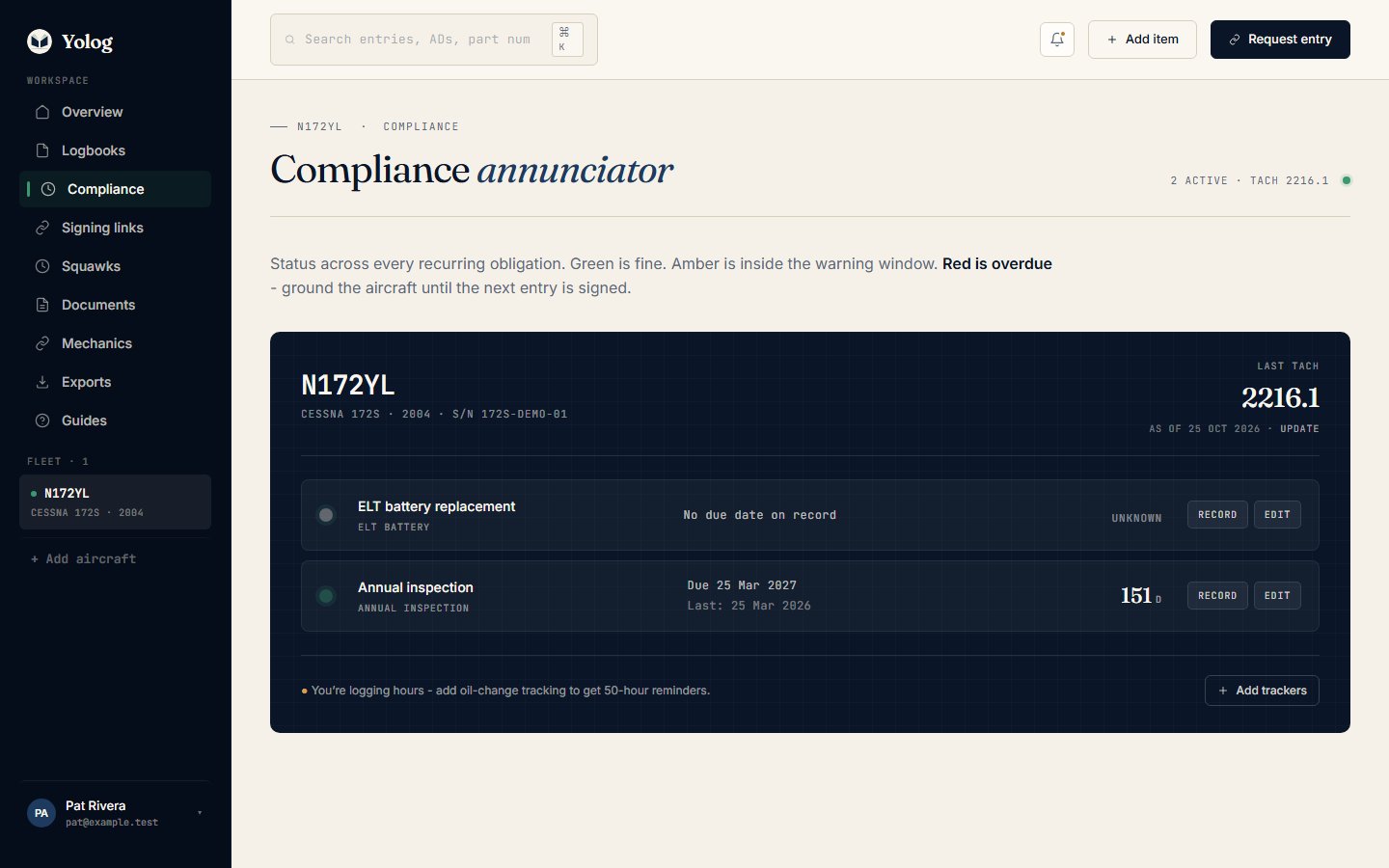Click the Signing links chain icon

[x=42, y=228]
